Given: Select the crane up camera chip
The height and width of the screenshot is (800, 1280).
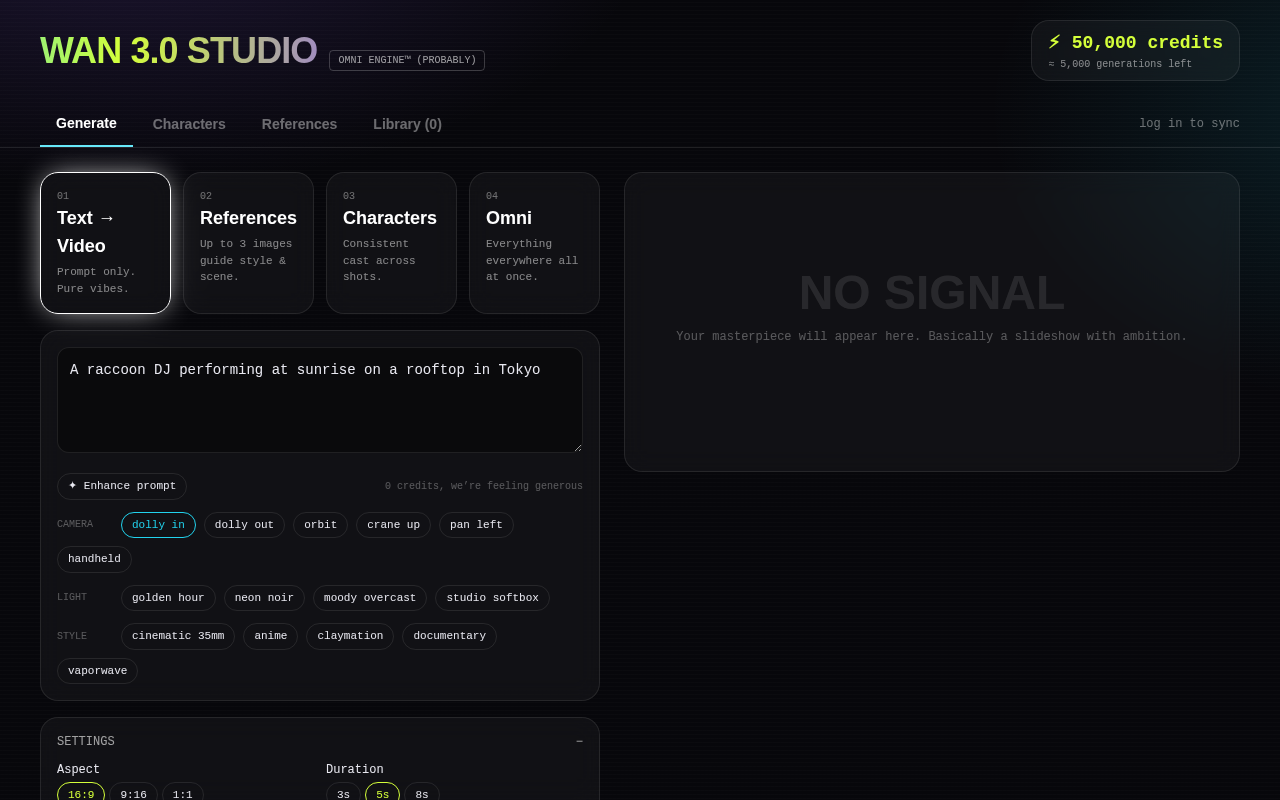Looking at the screenshot, I should (x=393, y=525).
